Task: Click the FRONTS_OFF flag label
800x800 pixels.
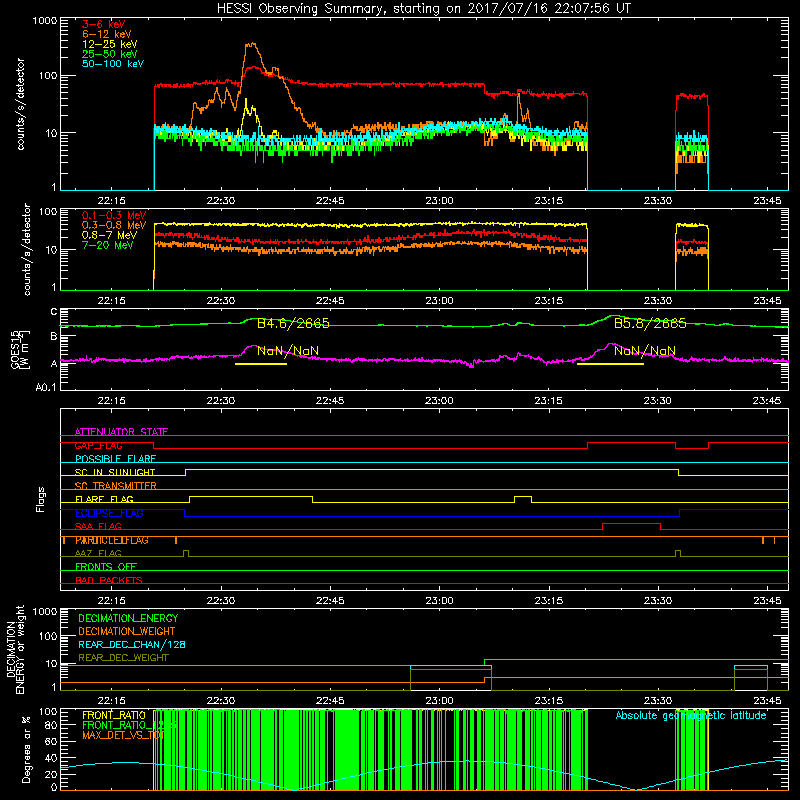Action: [106, 567]
